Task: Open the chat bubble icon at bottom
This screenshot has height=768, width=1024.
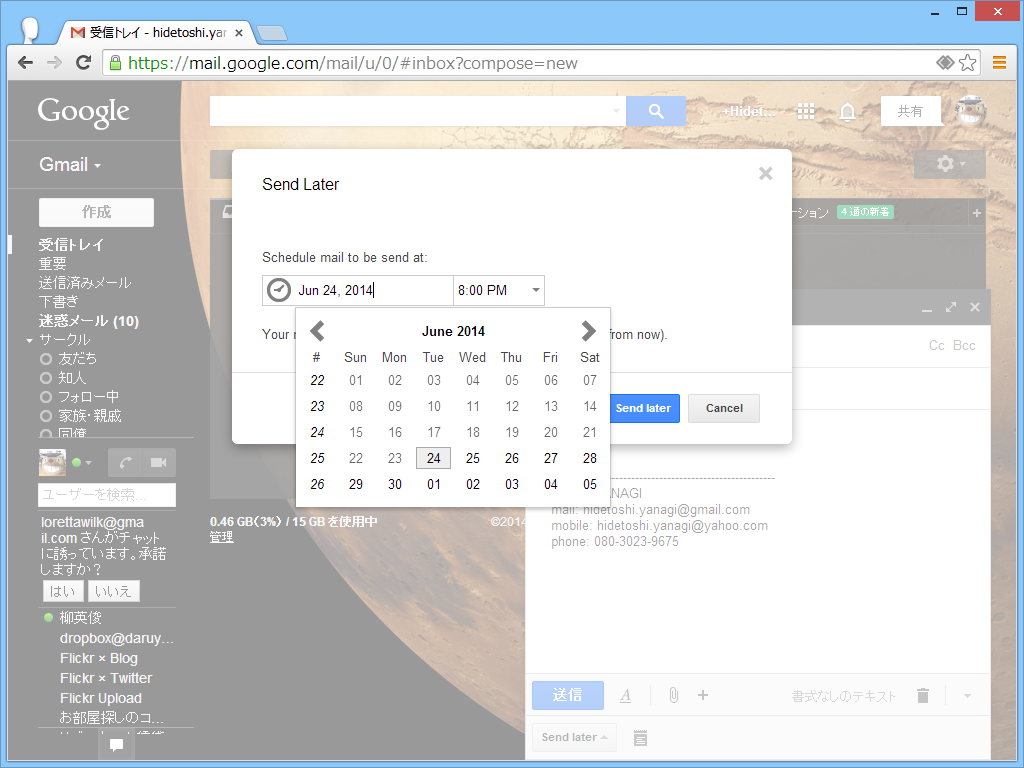Action: point(116,744)
